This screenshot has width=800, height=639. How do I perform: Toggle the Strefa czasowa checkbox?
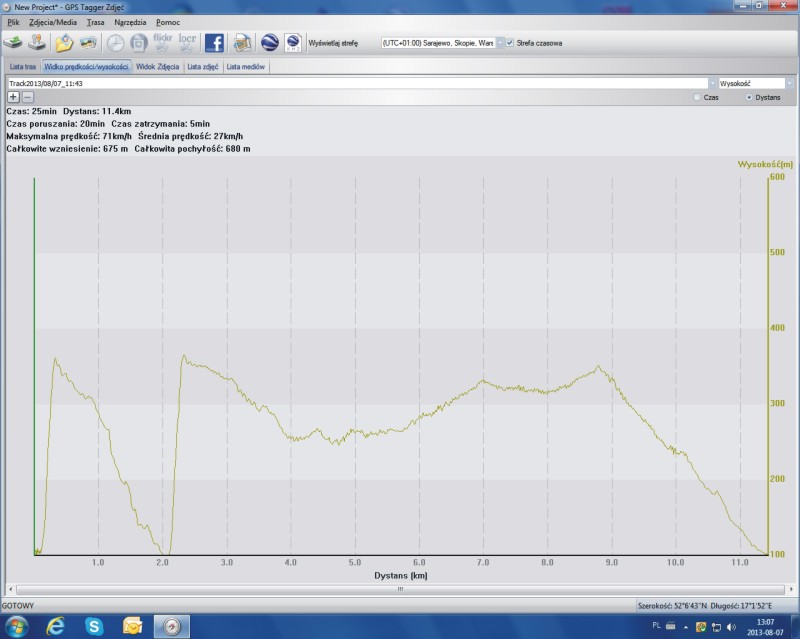point(510,43)
